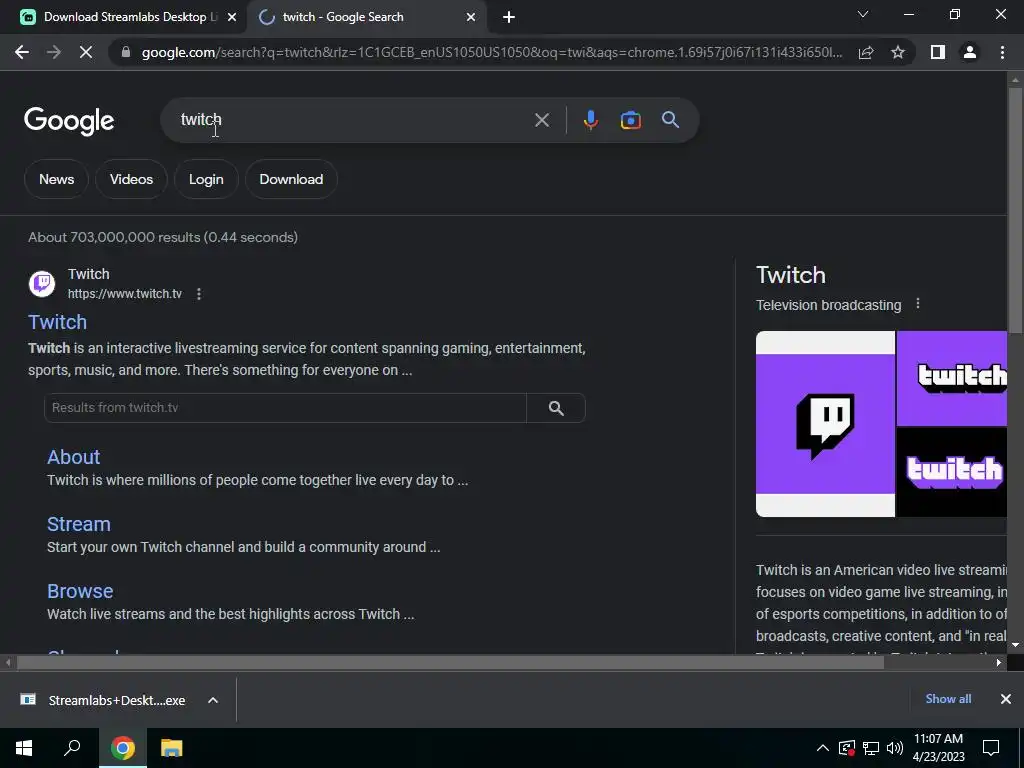Viewport: 1024px width, 768px height.
Task: Stop the page loading with the X icon
Action: (86, 52)
